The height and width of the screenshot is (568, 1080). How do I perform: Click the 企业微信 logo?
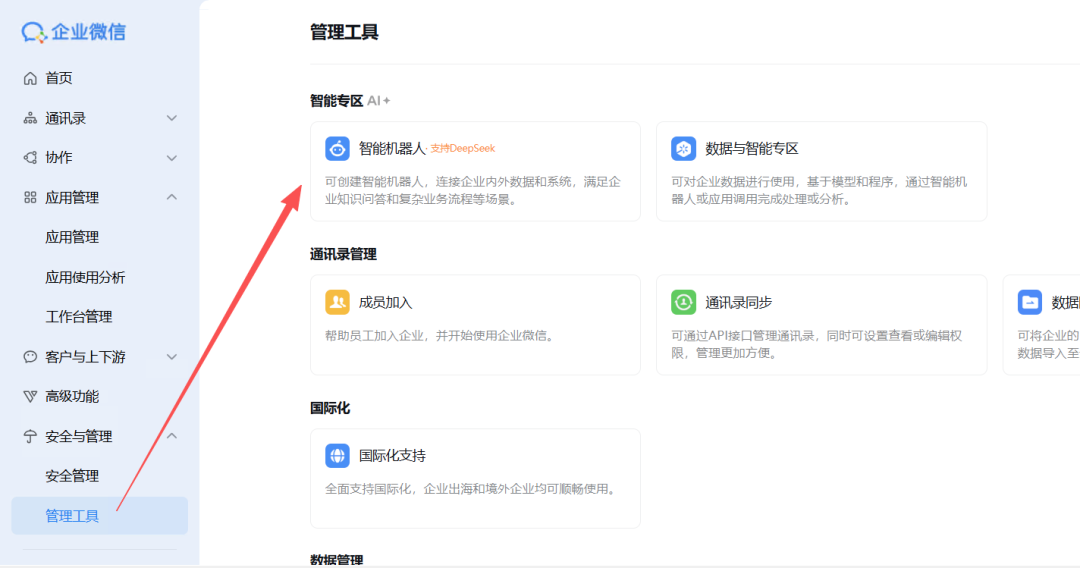point(74,32)
